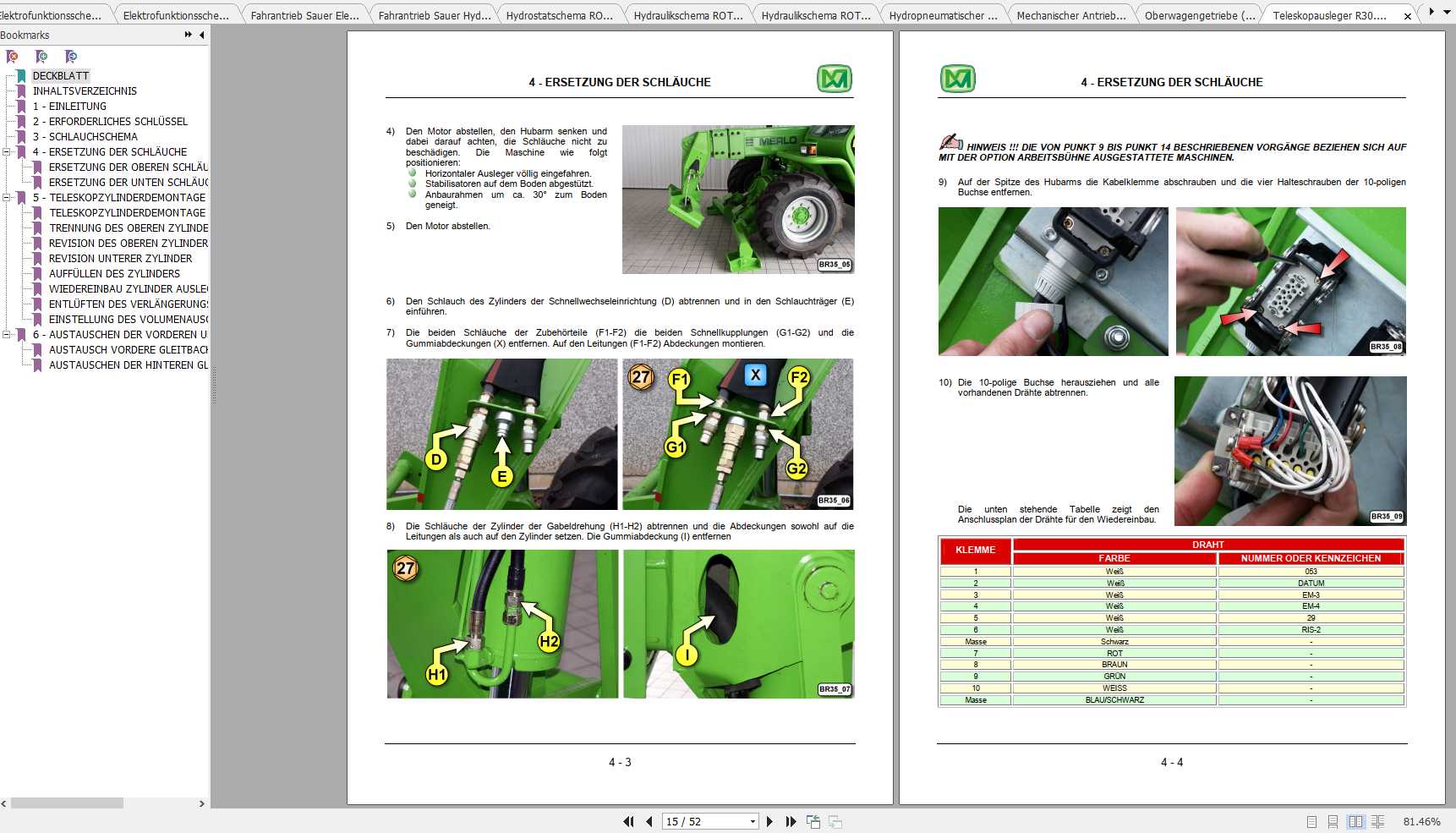Screen dimensions: 1456x833
Task: Click the bookmark icon beside 2 - ERFORDERLICHES SCHLÜSSEL
Action: (x=21, y=122)
